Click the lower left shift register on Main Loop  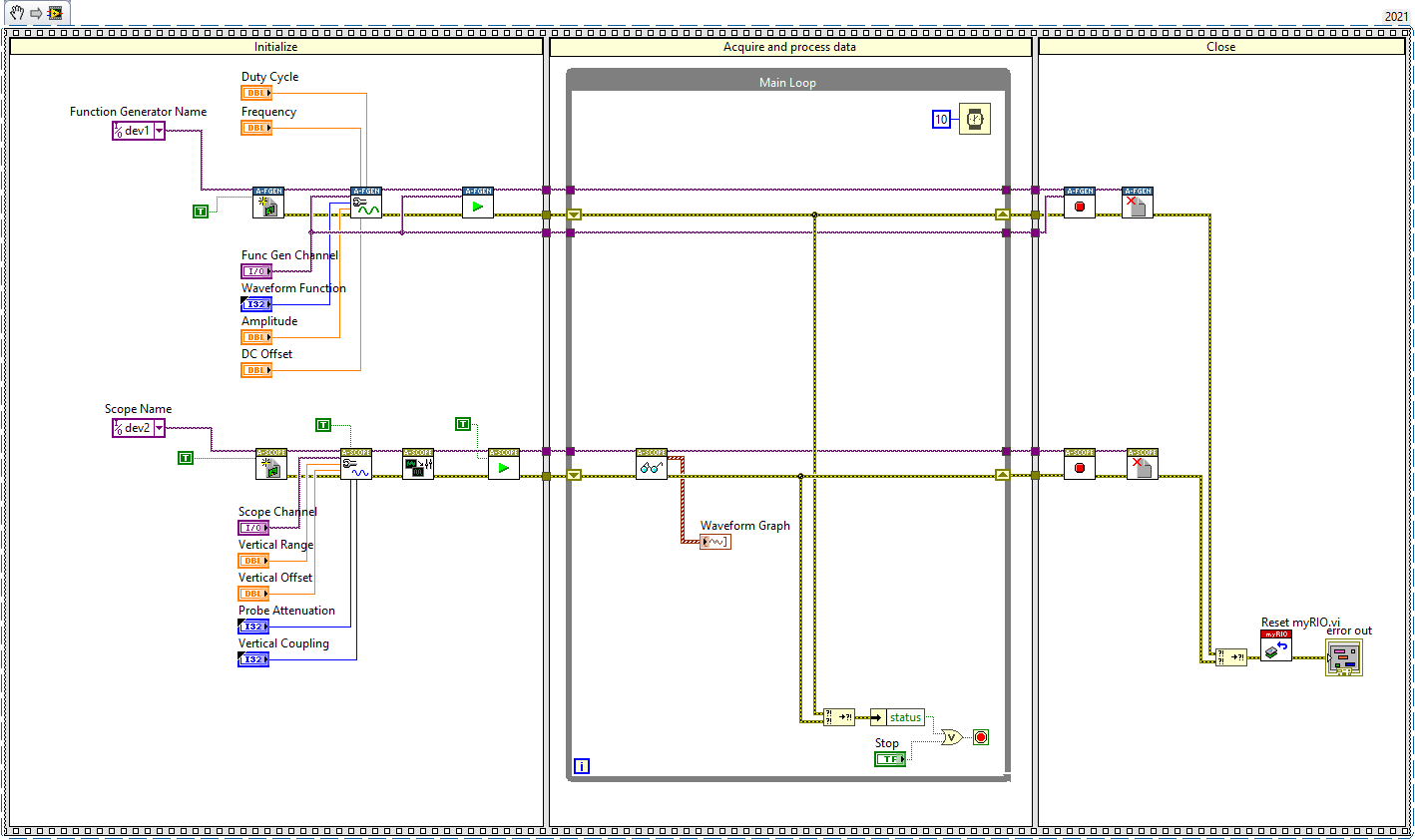click(574, 475)
